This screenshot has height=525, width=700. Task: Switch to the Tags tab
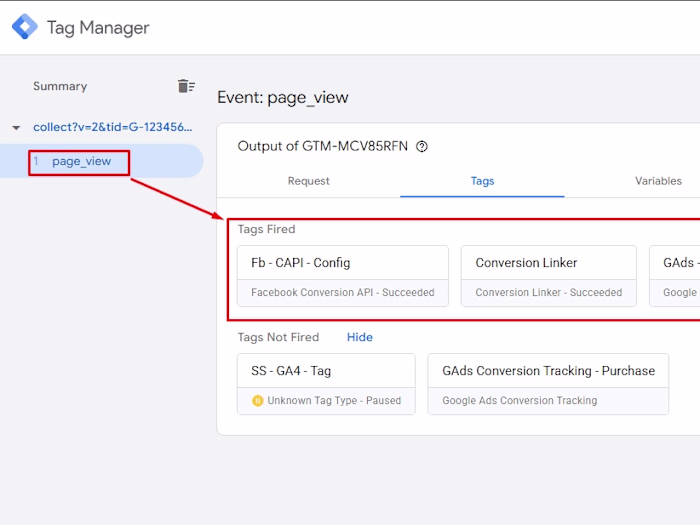pos(482,181)
